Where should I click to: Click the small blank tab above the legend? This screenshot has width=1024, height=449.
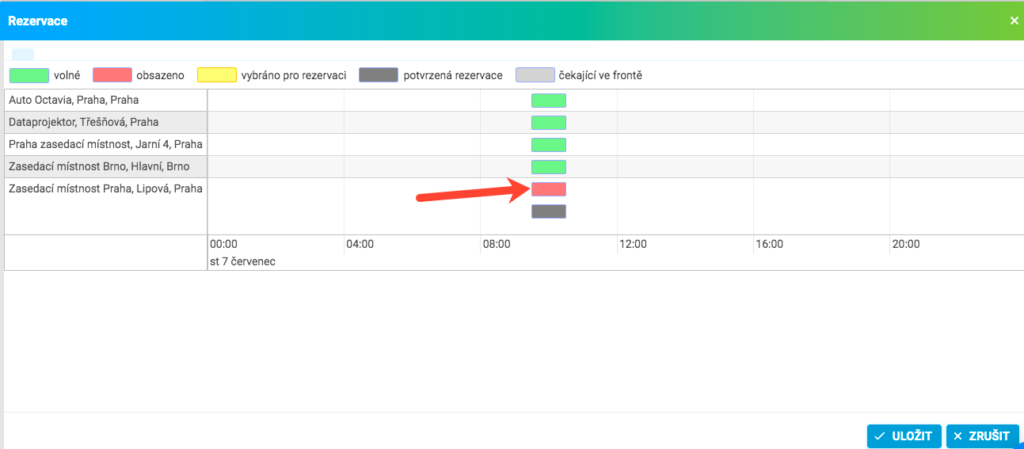(23, 55)
